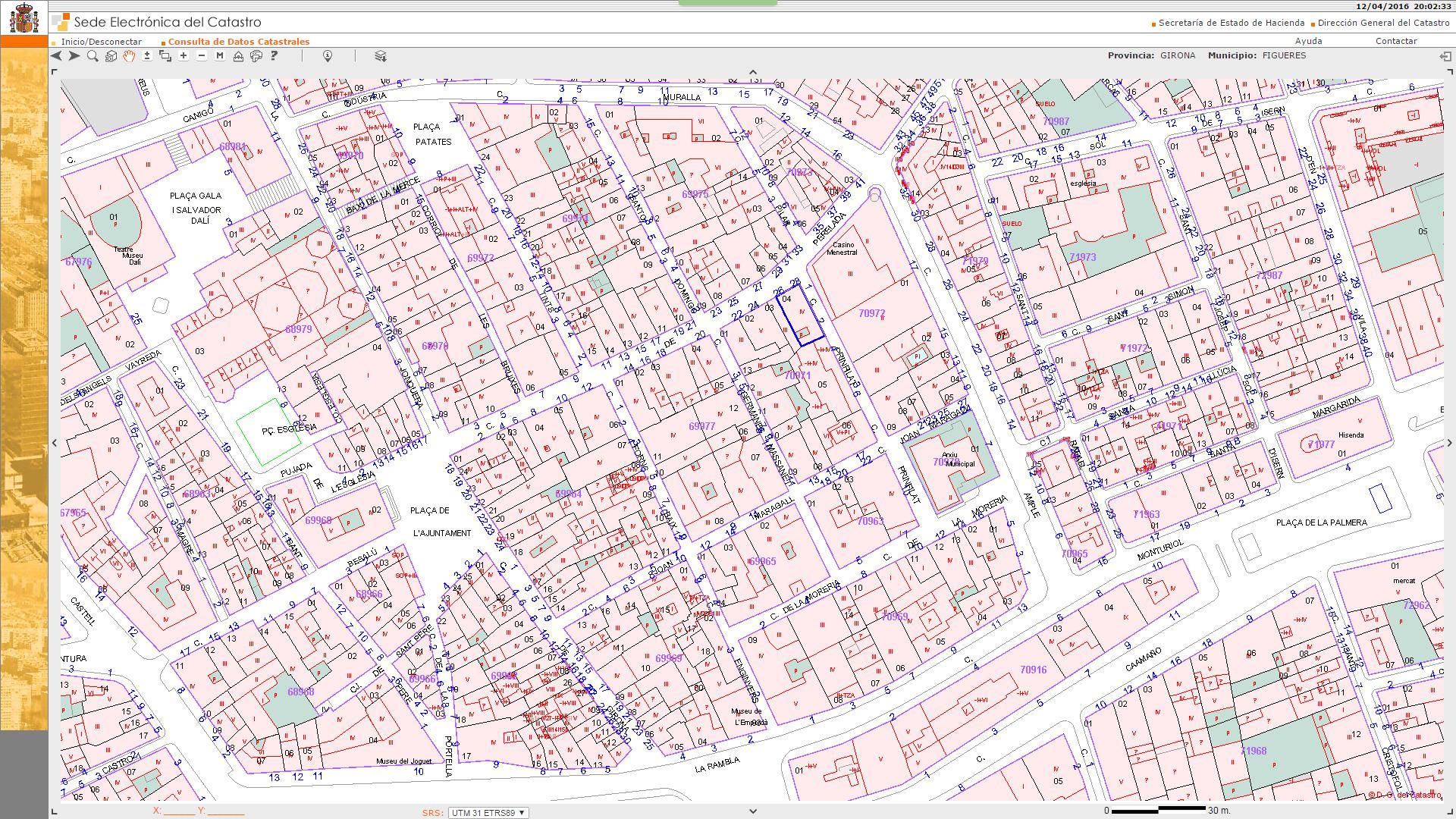Image resolution: width=1456 pixels, height=819 pixels.
Task: Open the layers download tool
Action: [381, 56]
